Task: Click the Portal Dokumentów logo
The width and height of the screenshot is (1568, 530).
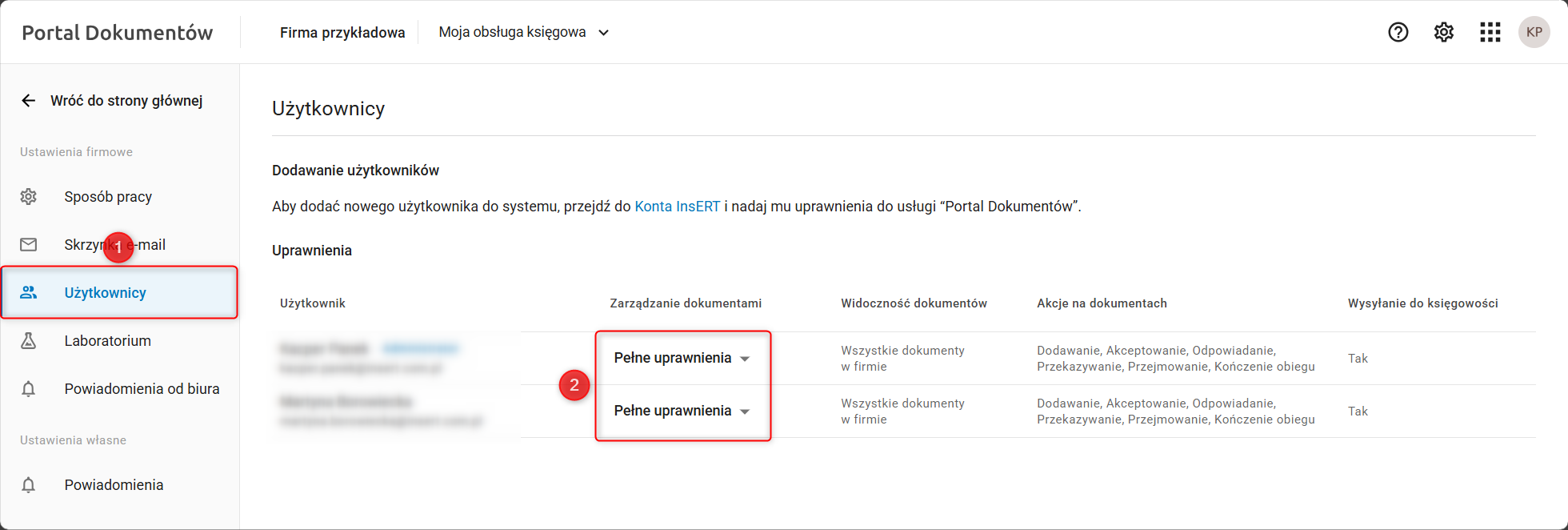Action: click(117, 32)
